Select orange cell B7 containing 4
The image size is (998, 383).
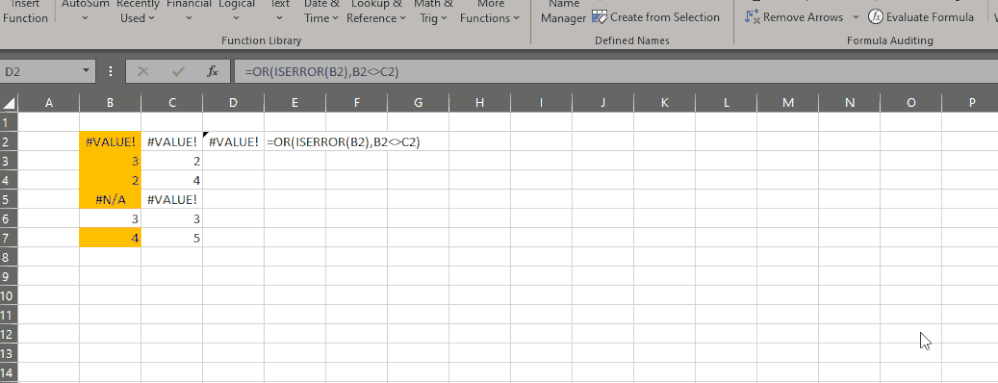pos(110,238)
